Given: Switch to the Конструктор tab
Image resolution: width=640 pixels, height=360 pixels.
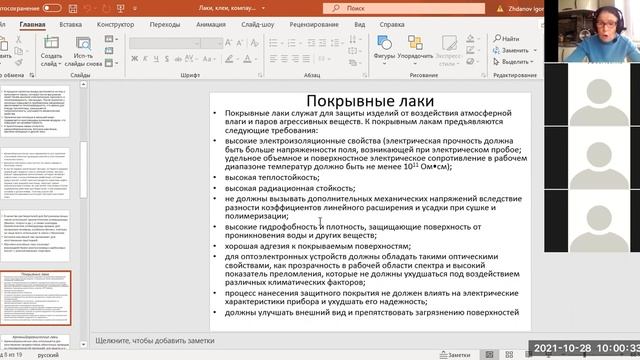Looking at the screenshot, I should click(115, 24).
